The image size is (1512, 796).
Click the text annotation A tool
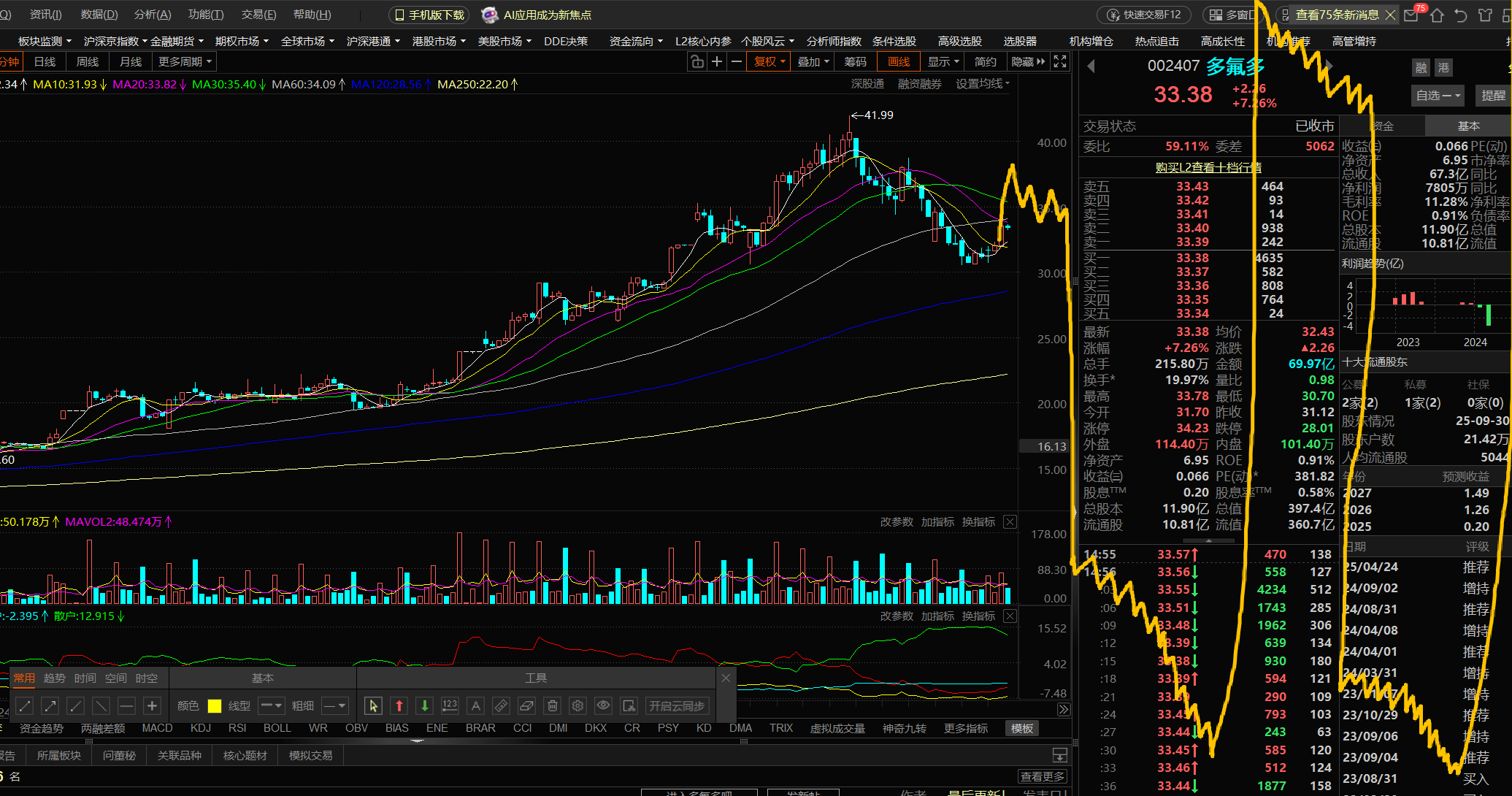click(475, 705)
